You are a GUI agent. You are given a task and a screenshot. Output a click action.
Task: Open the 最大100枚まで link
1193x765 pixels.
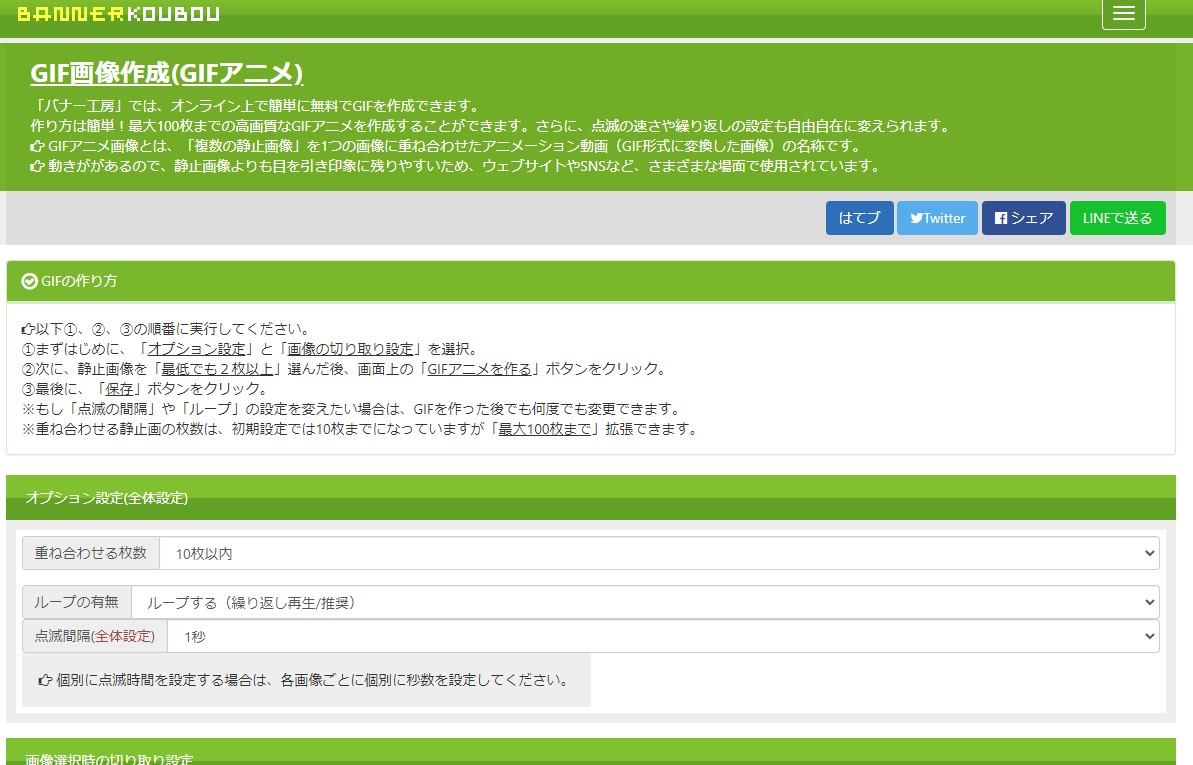[544, 429]
